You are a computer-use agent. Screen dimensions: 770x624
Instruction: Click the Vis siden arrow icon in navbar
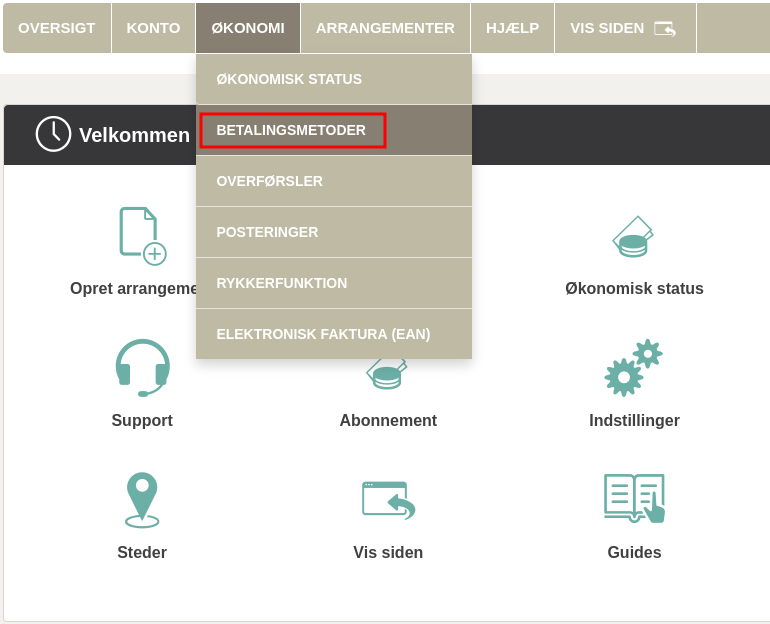point(665,28)
